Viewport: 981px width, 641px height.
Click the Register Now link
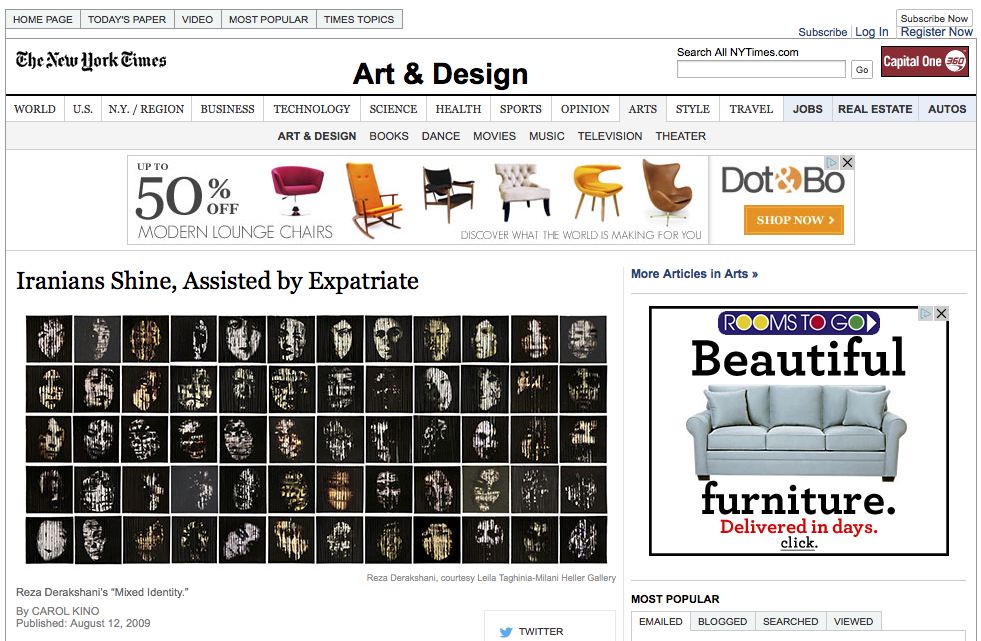[937, 32]
